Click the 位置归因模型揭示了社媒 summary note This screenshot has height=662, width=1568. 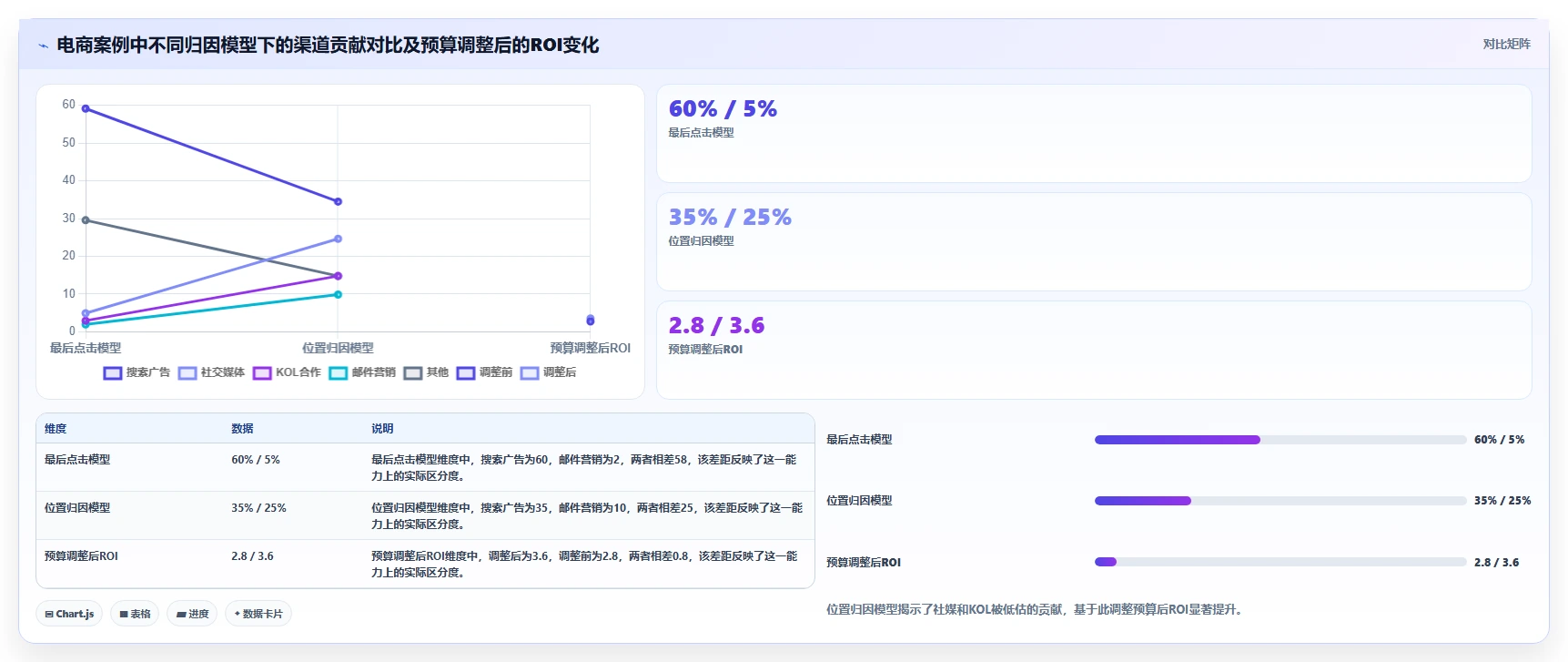pyautogui.click(x=1034, y=610)
